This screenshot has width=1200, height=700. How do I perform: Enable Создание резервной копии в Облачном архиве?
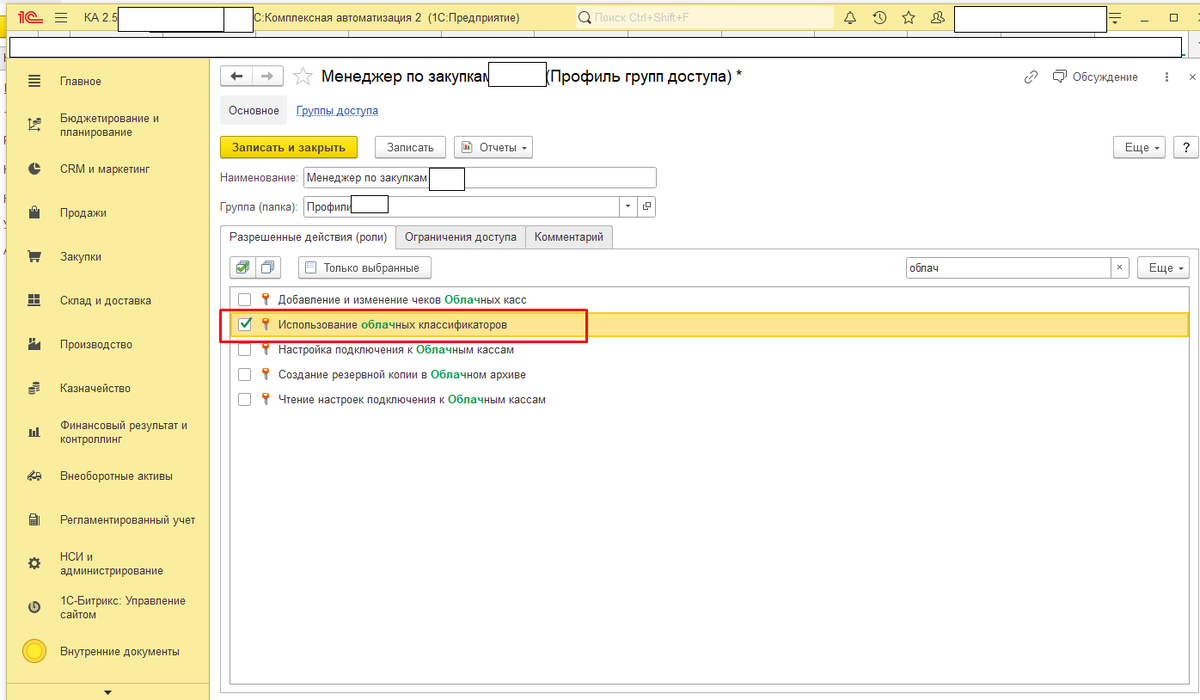click(x=244, y=375)
